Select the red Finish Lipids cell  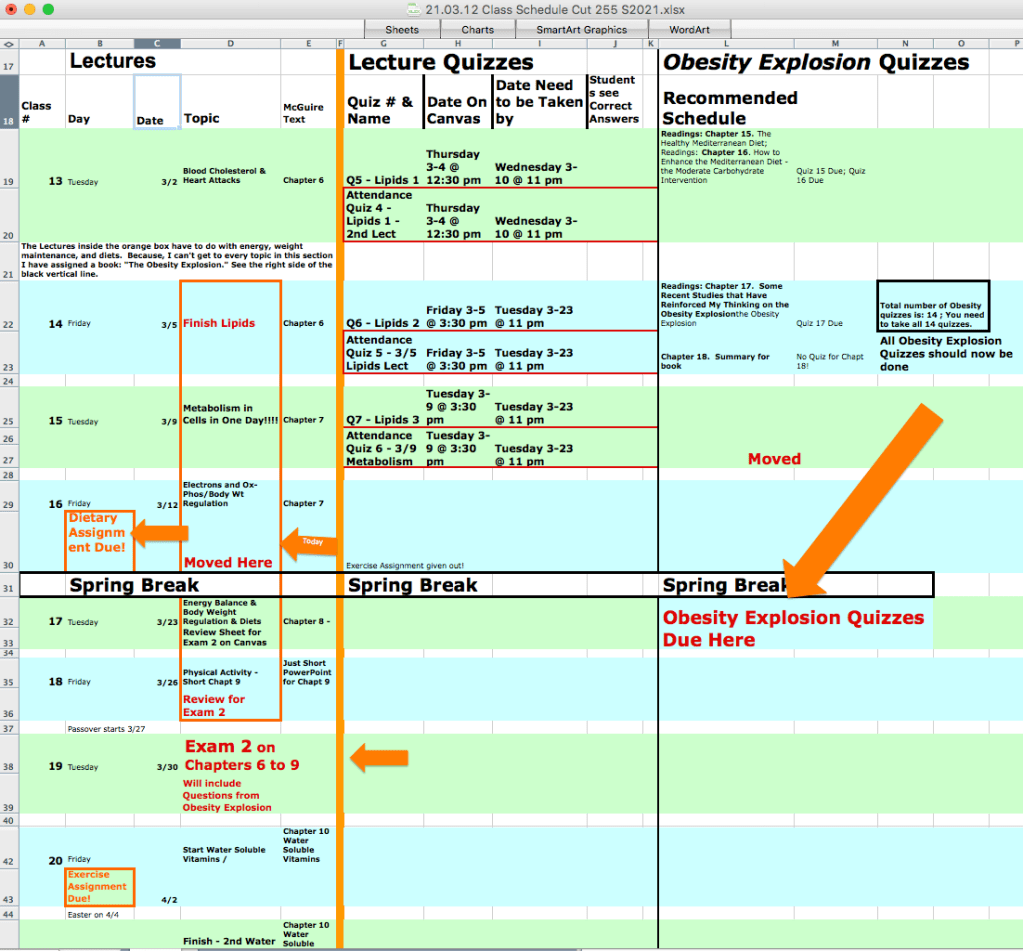tap(219, 323)
